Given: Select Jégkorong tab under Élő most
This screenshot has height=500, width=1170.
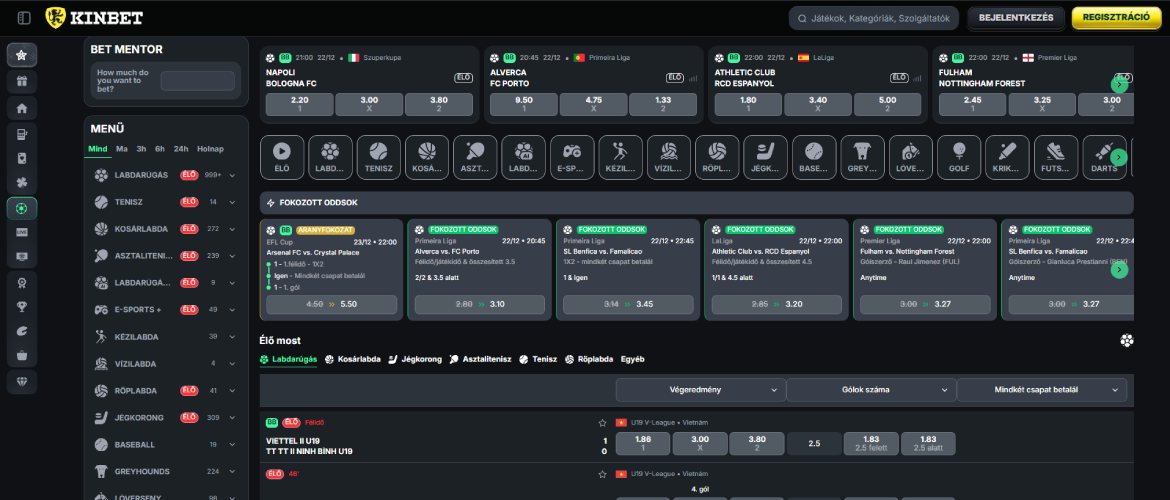Looking at the screenshot, I should click(415, 359).
